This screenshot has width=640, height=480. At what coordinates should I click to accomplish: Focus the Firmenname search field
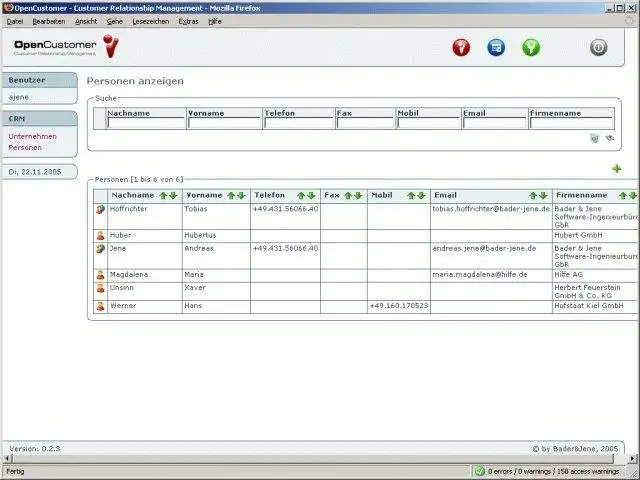(x=571, y=123)
